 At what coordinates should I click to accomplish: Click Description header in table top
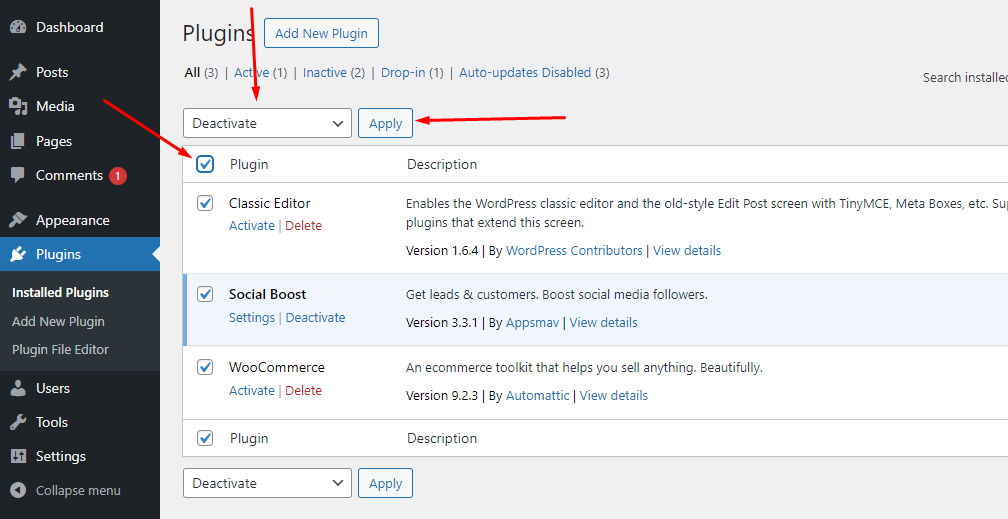tap(442, 164)
